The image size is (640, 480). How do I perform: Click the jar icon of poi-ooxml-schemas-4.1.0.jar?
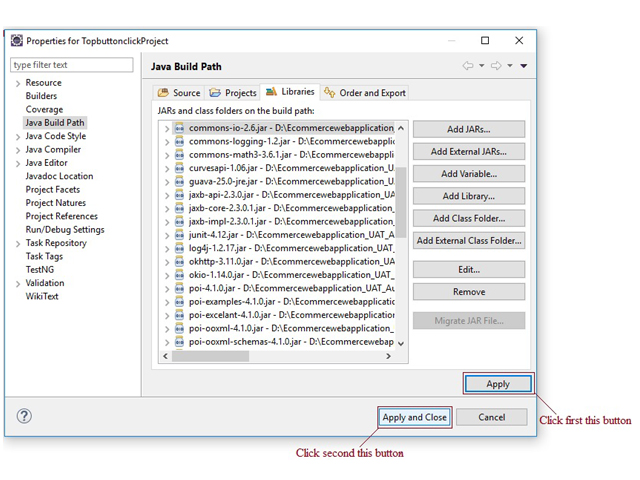180,342
